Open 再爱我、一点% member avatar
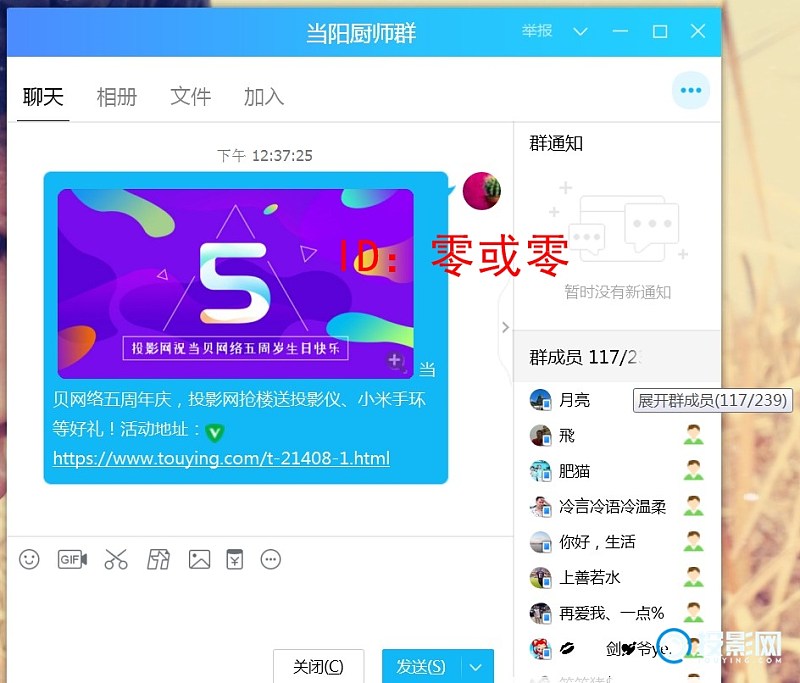The image size is (800, 683). [540, 613]
